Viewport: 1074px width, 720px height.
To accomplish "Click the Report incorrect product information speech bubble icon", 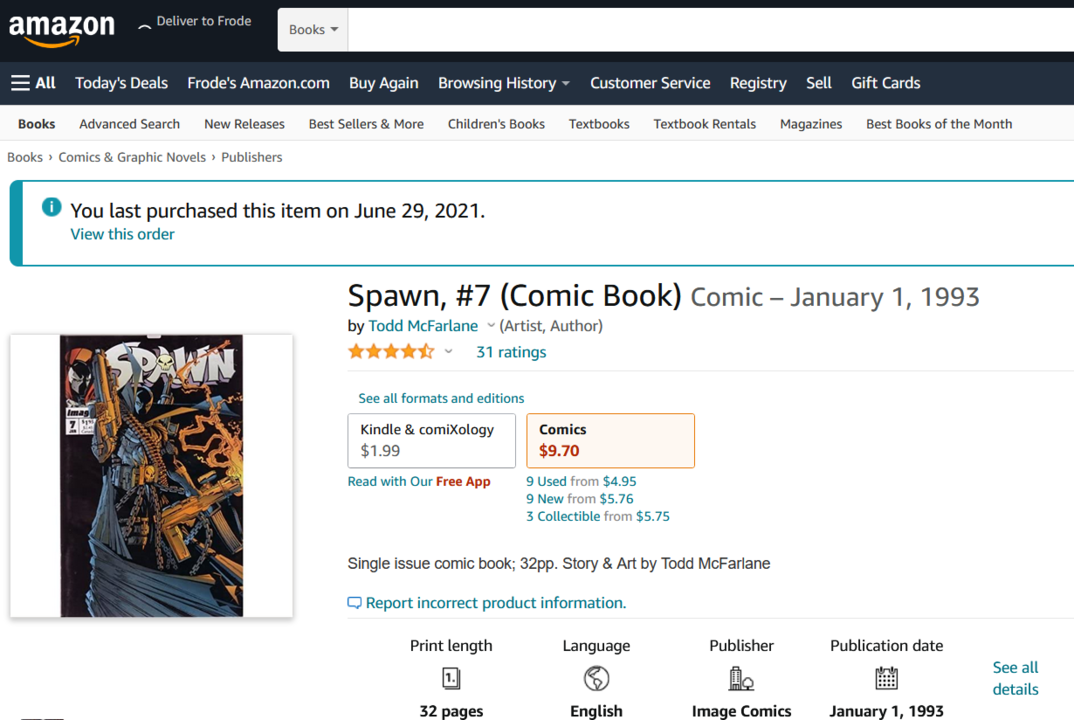I will 354,603.
